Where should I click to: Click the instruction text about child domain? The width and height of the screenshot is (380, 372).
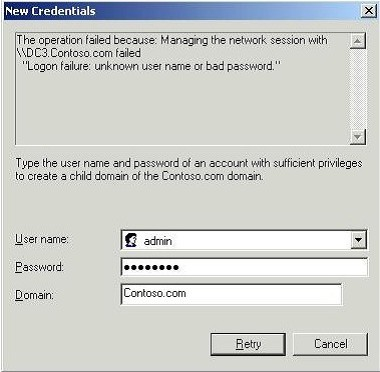[x=189, y=169]
